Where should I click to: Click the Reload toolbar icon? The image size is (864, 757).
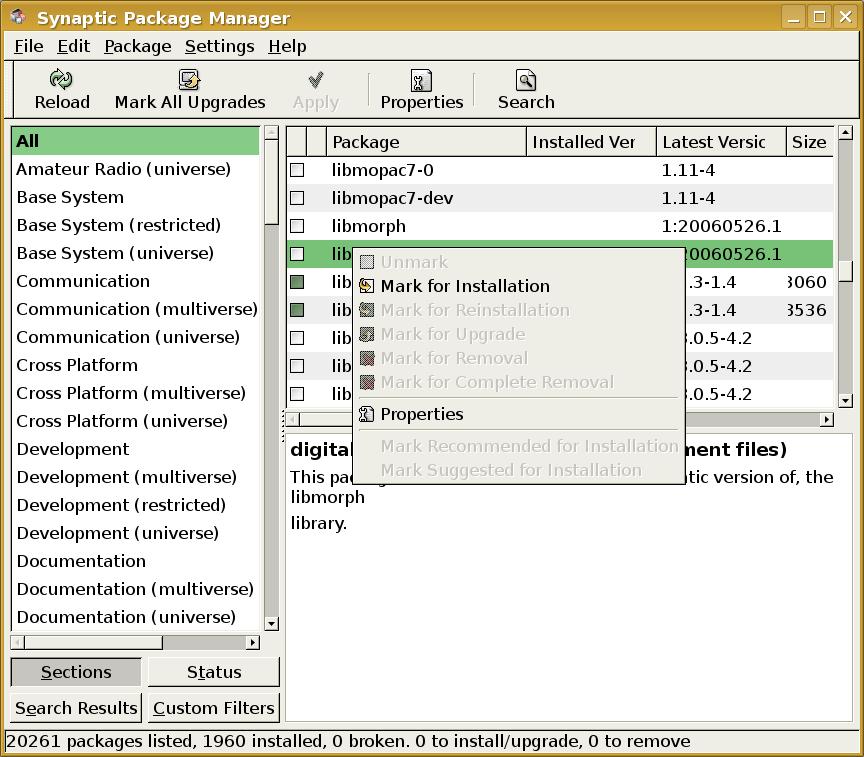tap(62, 80)
